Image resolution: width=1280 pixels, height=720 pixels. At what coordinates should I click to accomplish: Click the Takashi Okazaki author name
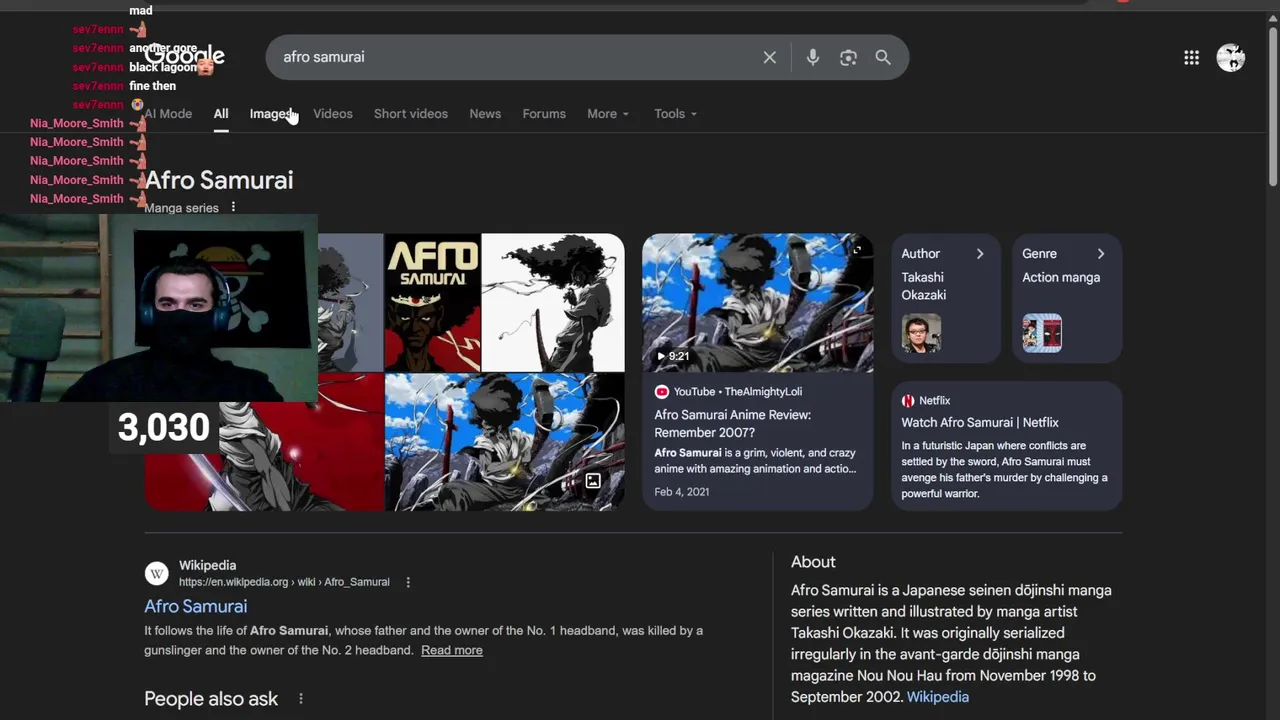click(x=924, y=286)
